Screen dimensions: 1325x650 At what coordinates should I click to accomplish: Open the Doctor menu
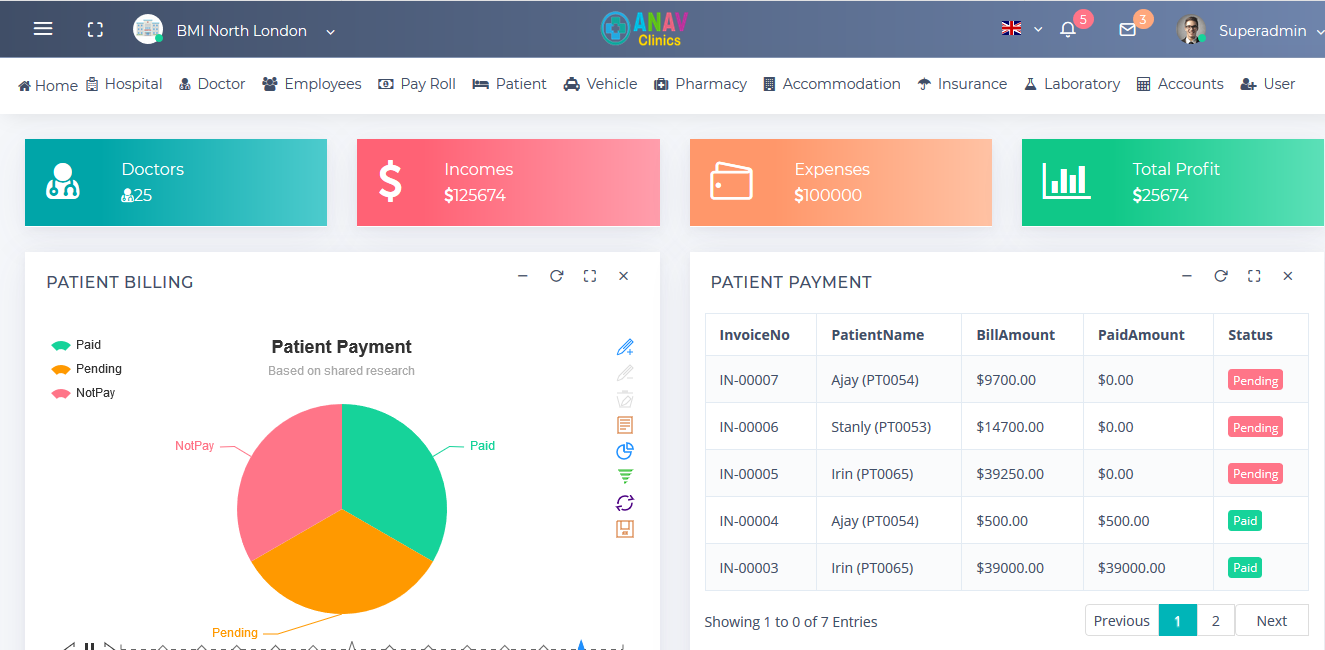[x=212, y=84]
